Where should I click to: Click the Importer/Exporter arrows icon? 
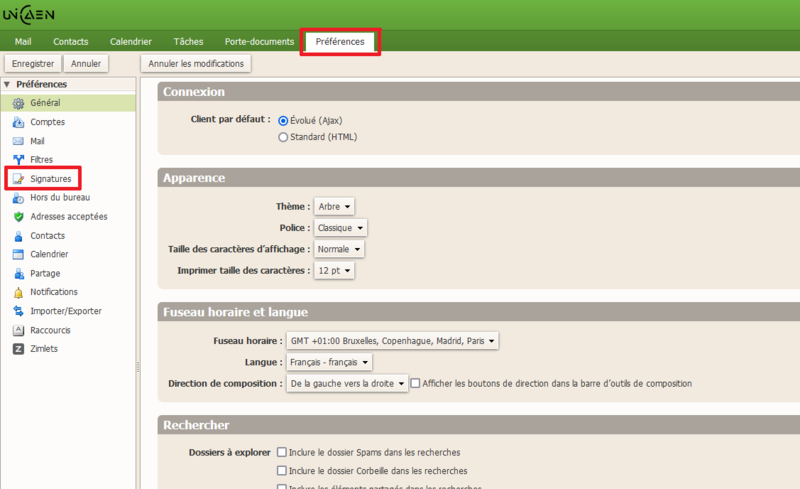tap(18, 311)
